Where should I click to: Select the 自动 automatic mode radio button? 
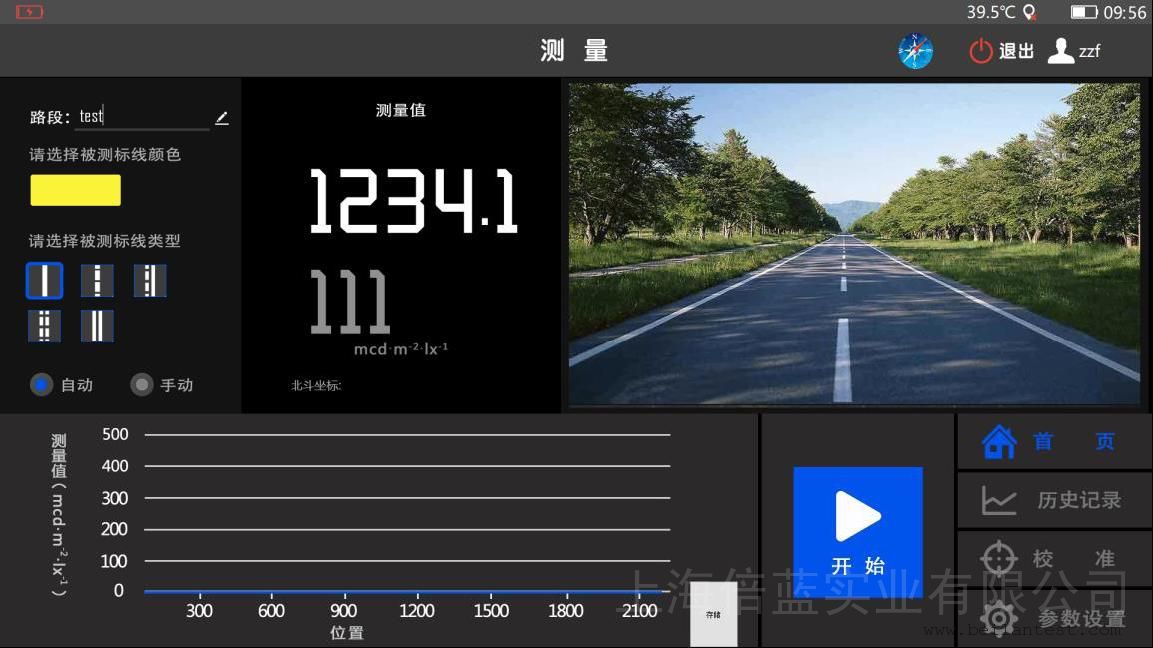(x=42, y=385)
